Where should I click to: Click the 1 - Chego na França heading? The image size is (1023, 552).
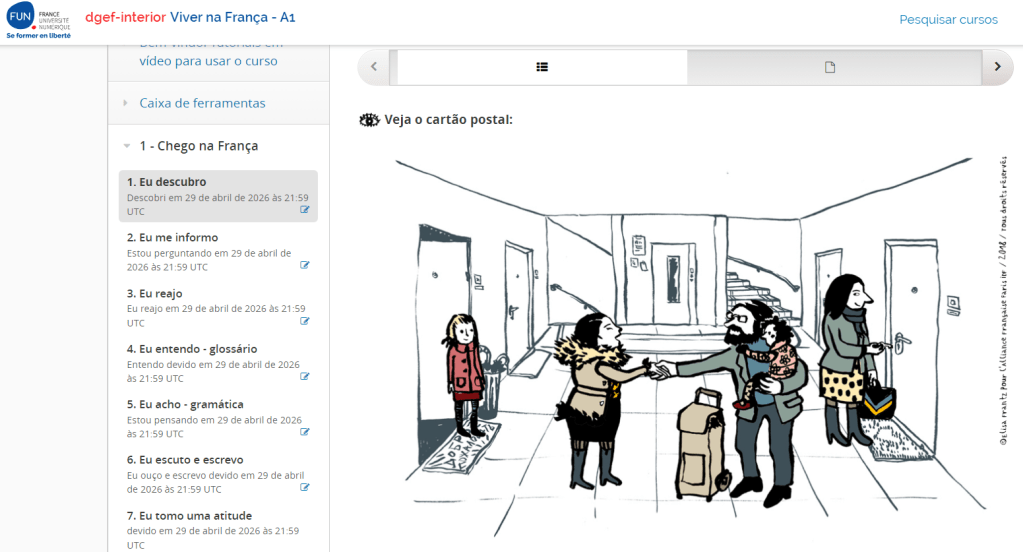[198, 146]
